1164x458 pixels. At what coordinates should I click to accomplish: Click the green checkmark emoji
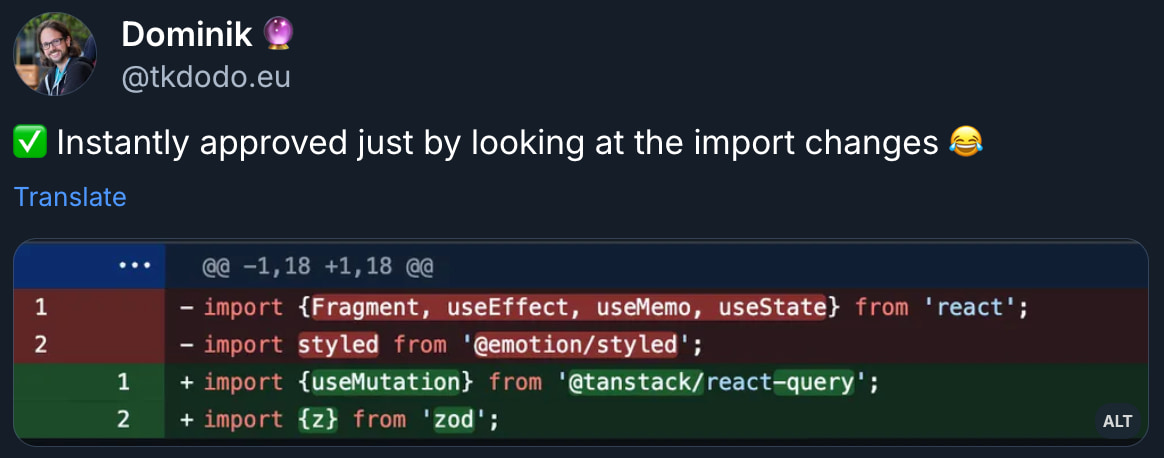[30, 142]
